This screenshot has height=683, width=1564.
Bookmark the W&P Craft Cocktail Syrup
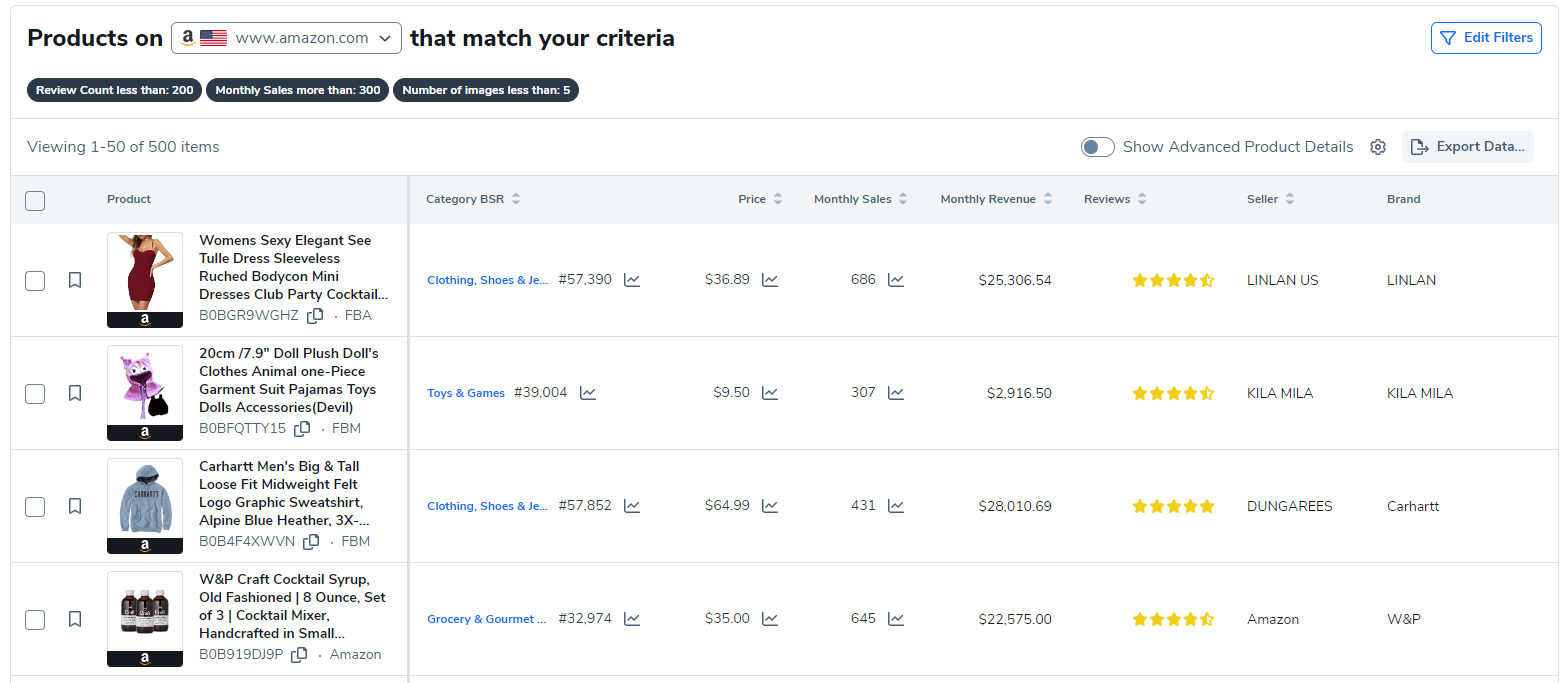pyautogui.click(x=75, y=619)
